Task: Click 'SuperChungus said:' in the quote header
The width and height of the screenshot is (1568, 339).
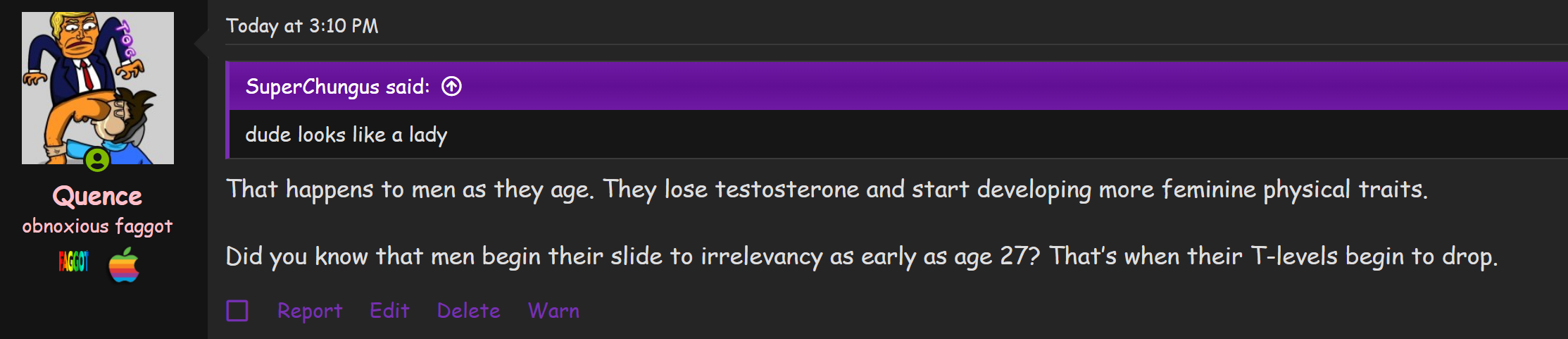Action: tap(337, 87)
